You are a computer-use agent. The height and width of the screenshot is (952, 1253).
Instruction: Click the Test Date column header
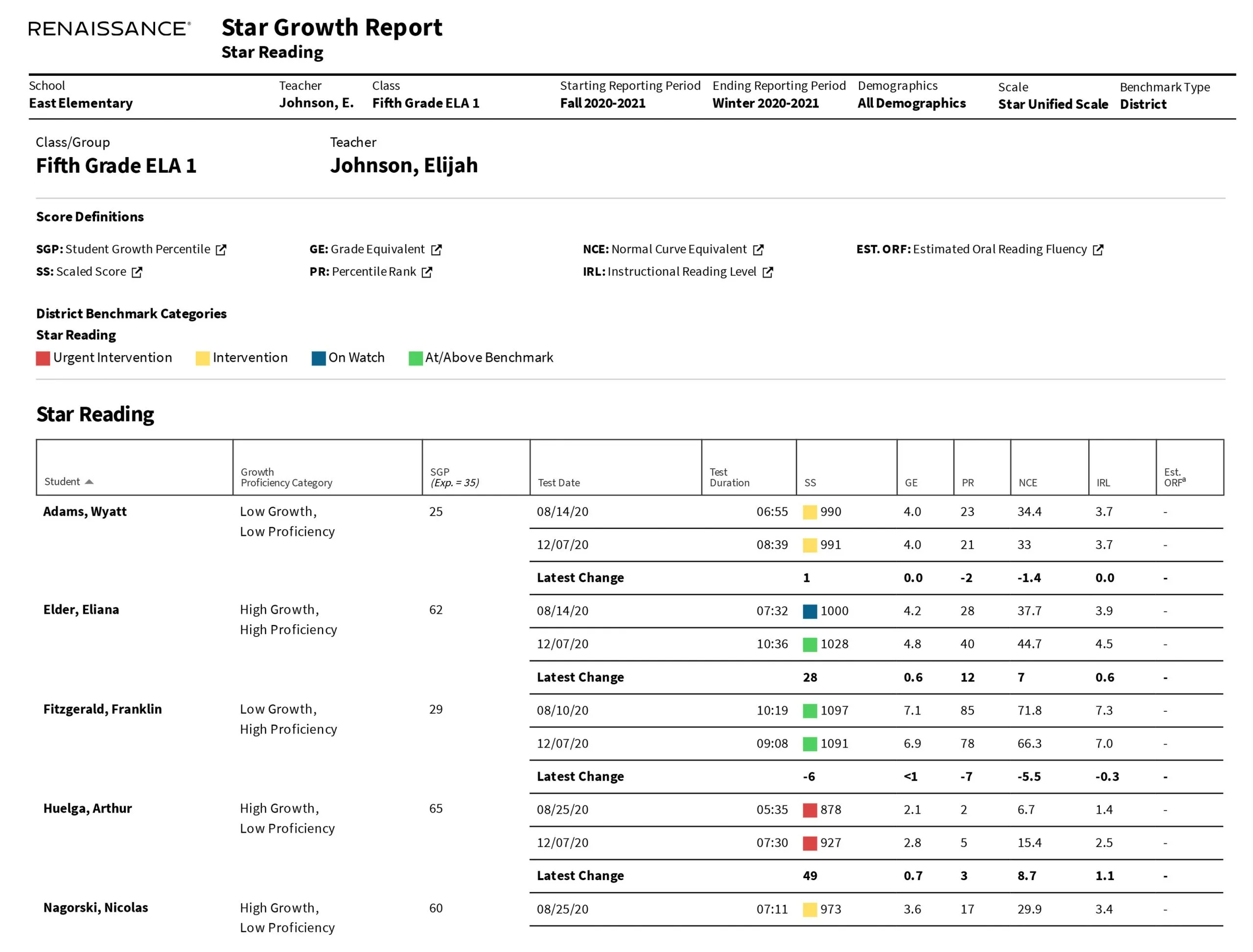(x=558, y=482)
